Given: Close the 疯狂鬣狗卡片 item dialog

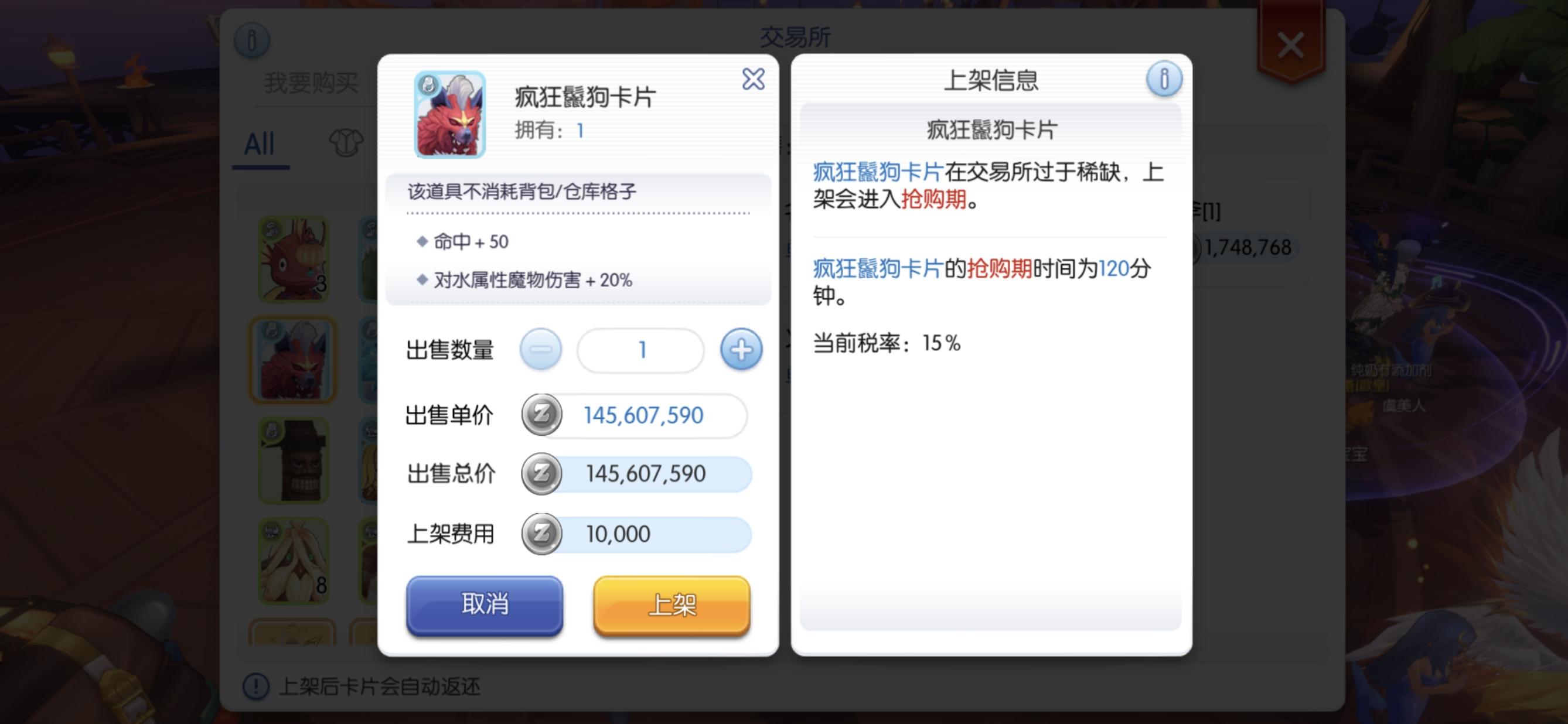Looking at the screenshot, I should (753, 79).
